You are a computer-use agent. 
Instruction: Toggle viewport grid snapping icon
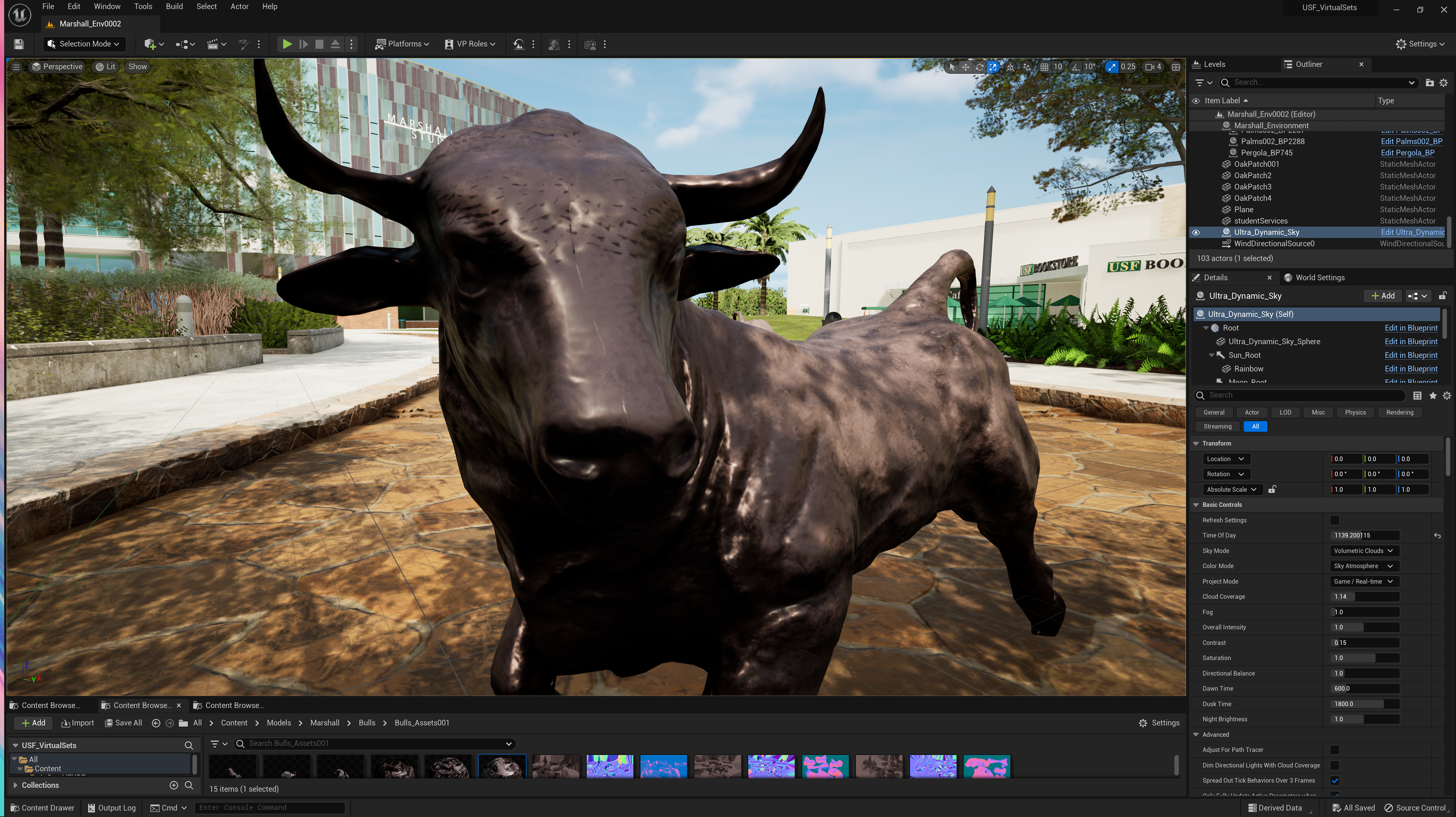1045,67
